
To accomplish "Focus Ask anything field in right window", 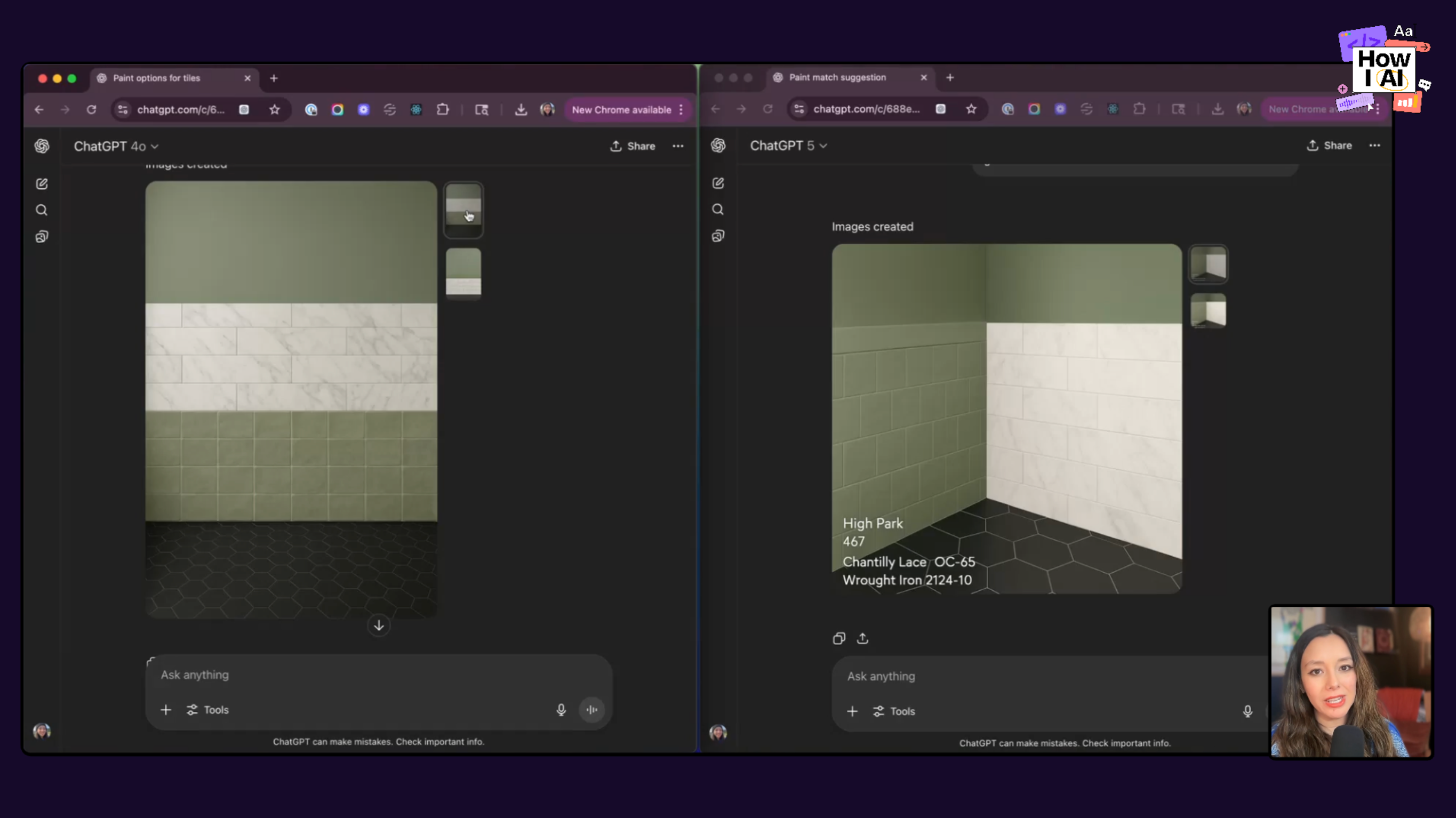I will click(1051, 676).
